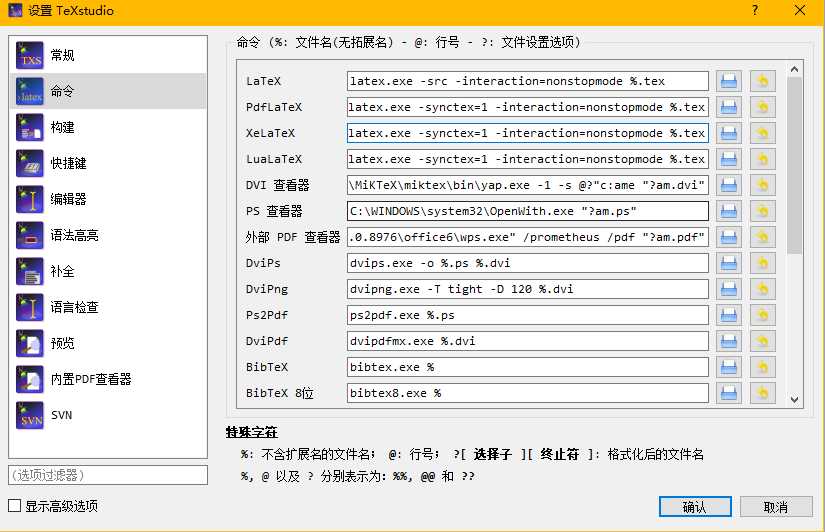The width and height of the screenshot is (825, 532).
Task: Click into PdfLaTeX command field
Action: pos(528,107)
